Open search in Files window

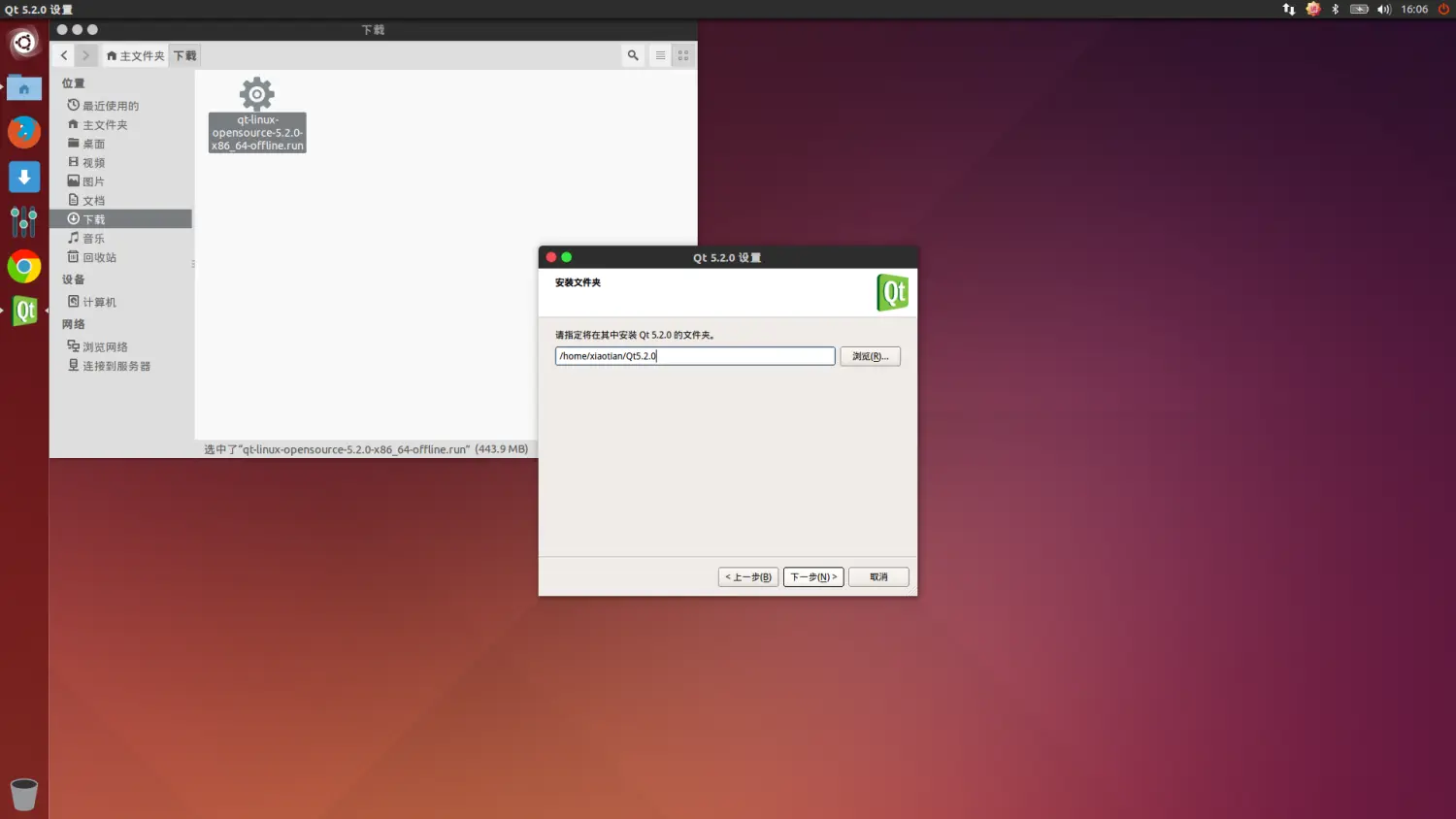(x=633, y=55)
